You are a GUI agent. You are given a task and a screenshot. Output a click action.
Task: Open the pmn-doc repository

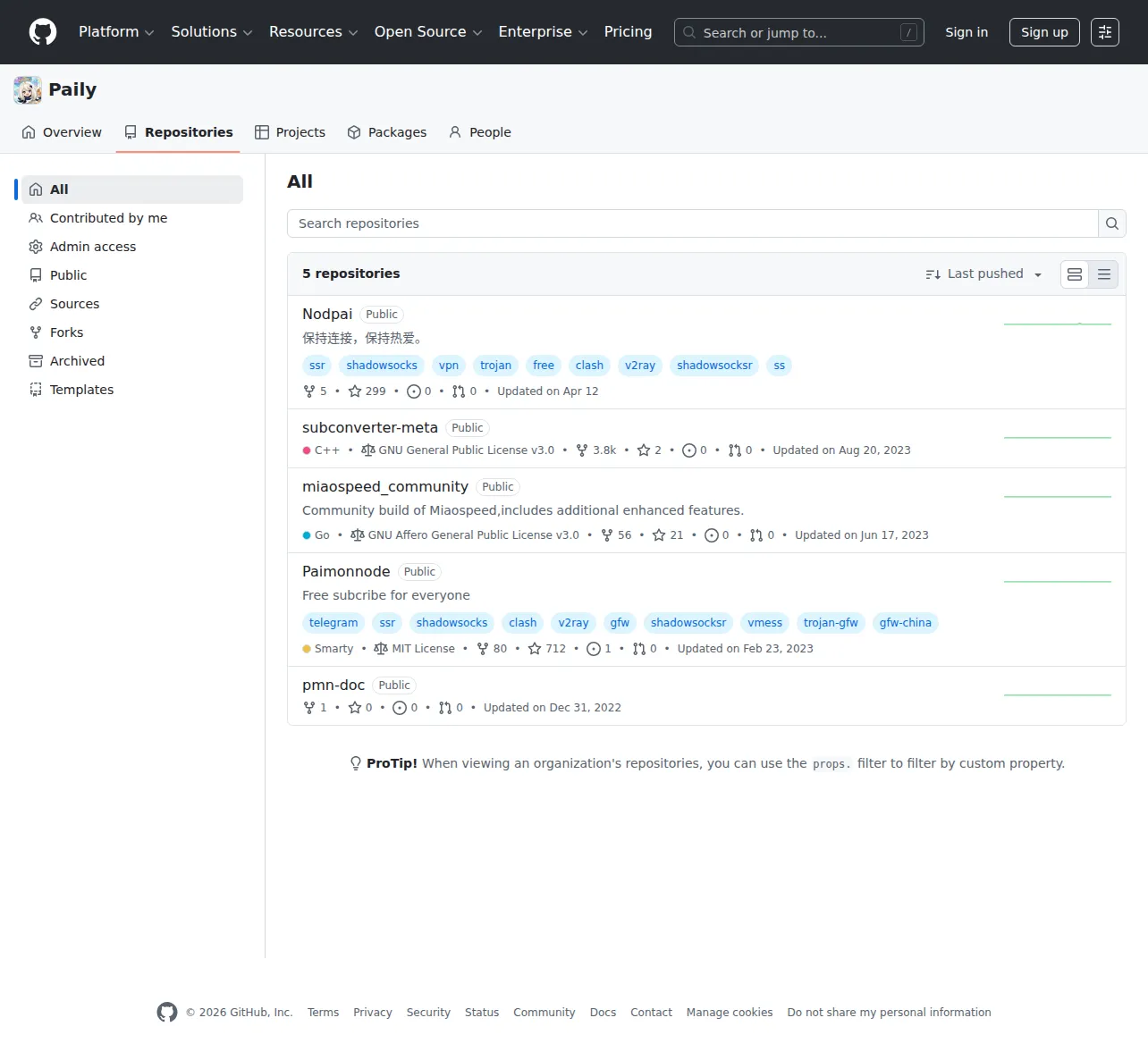pos(333,686)
